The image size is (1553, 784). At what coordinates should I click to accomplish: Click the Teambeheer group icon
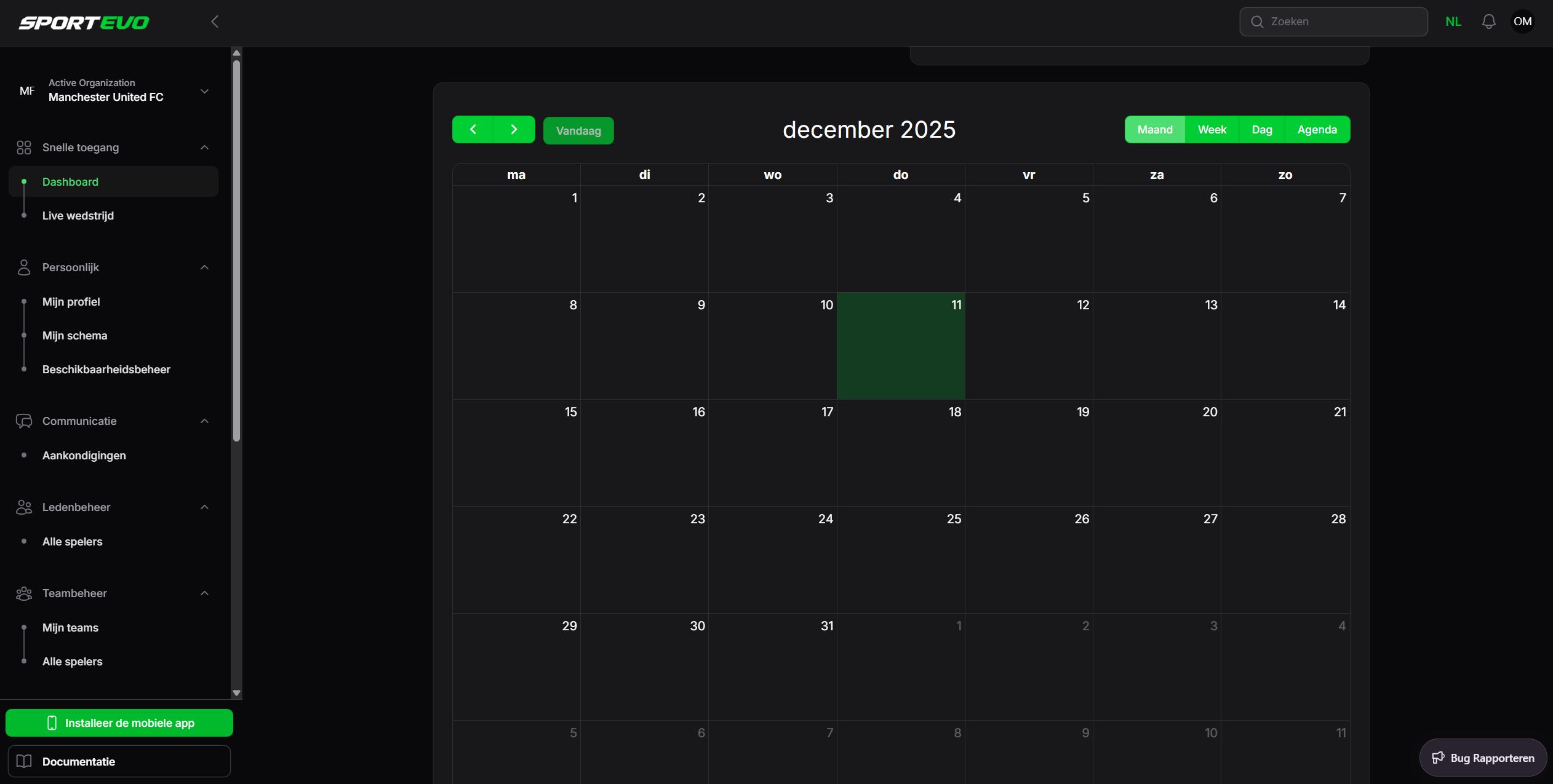click(x=24, y=593)
